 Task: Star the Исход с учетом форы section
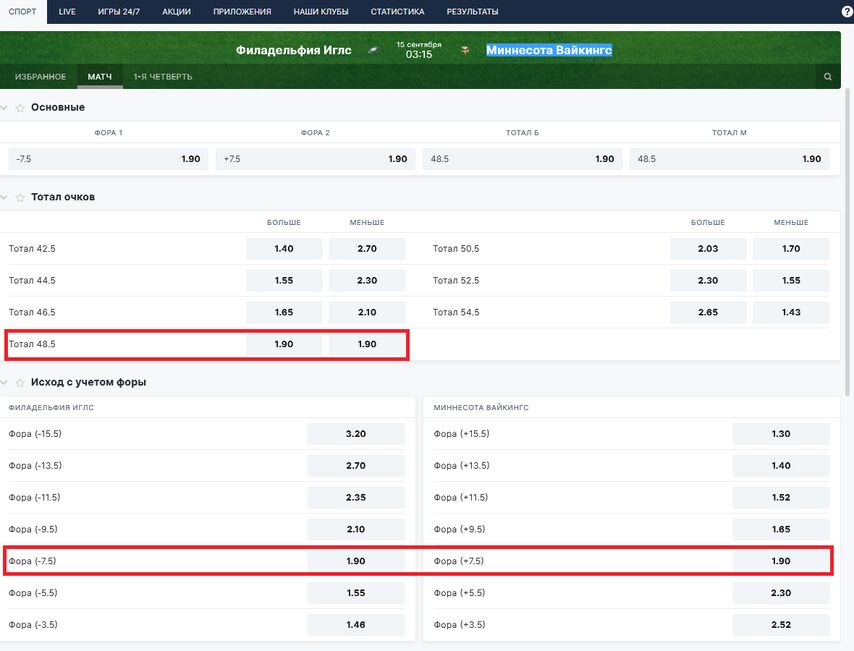click(20, 382)
